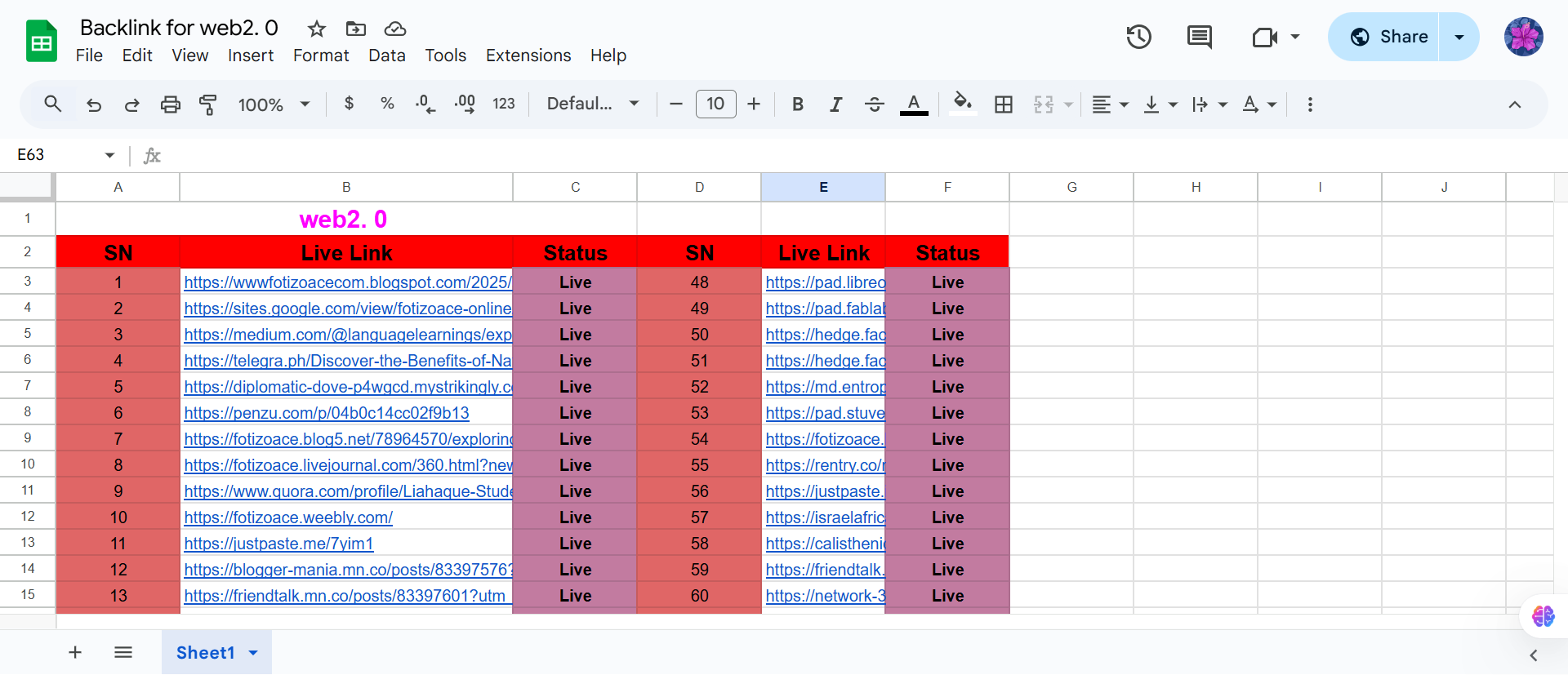Open the fill color picker
This screenshot has height=675, width=1568.
[x=963, y=104]
